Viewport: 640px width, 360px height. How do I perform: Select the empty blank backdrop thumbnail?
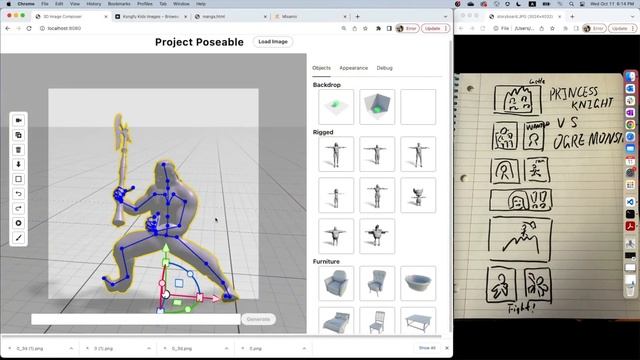[418, 107]
